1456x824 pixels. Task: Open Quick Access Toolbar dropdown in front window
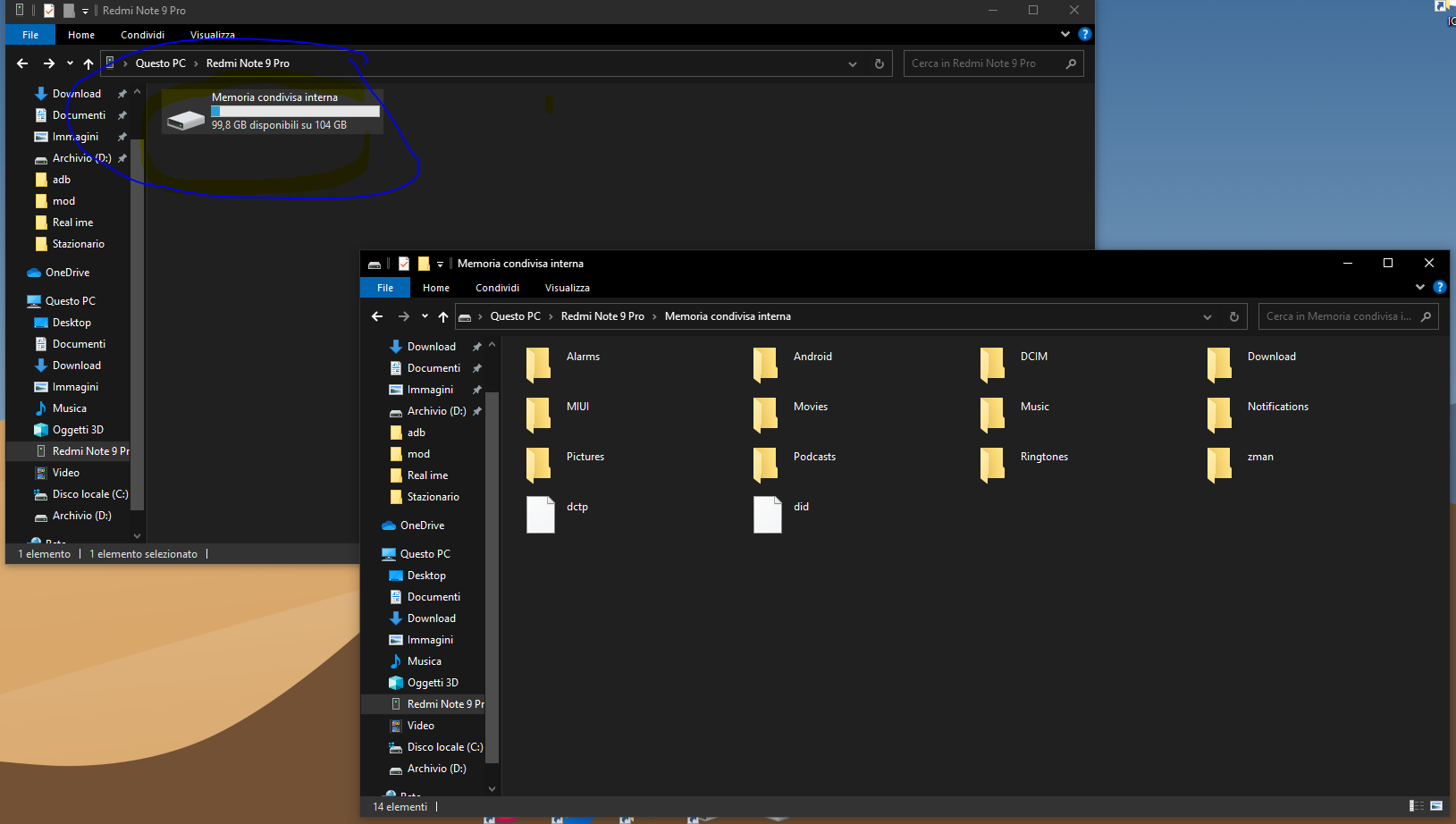440,264
